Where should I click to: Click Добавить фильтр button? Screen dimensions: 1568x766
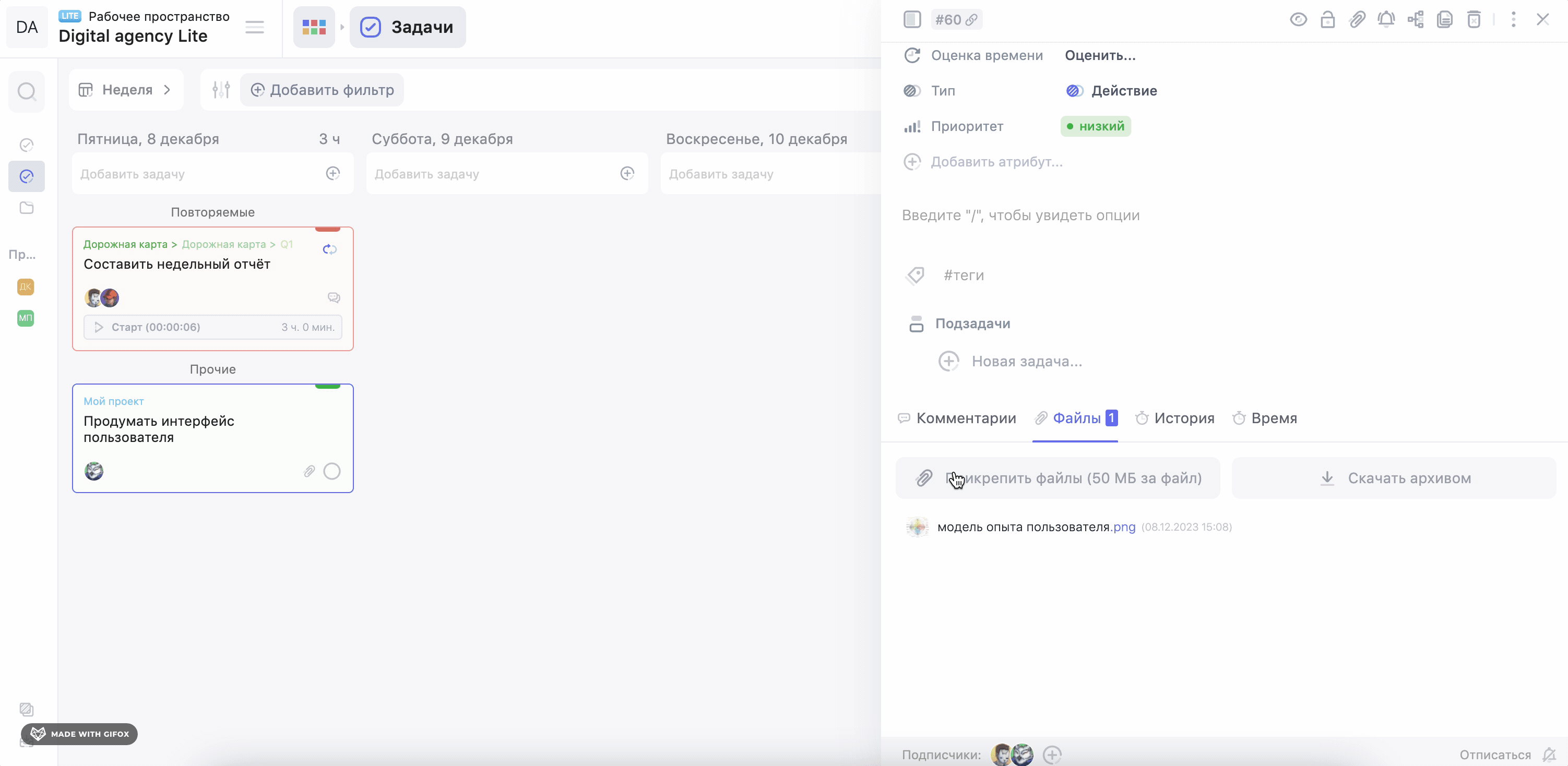322,90
